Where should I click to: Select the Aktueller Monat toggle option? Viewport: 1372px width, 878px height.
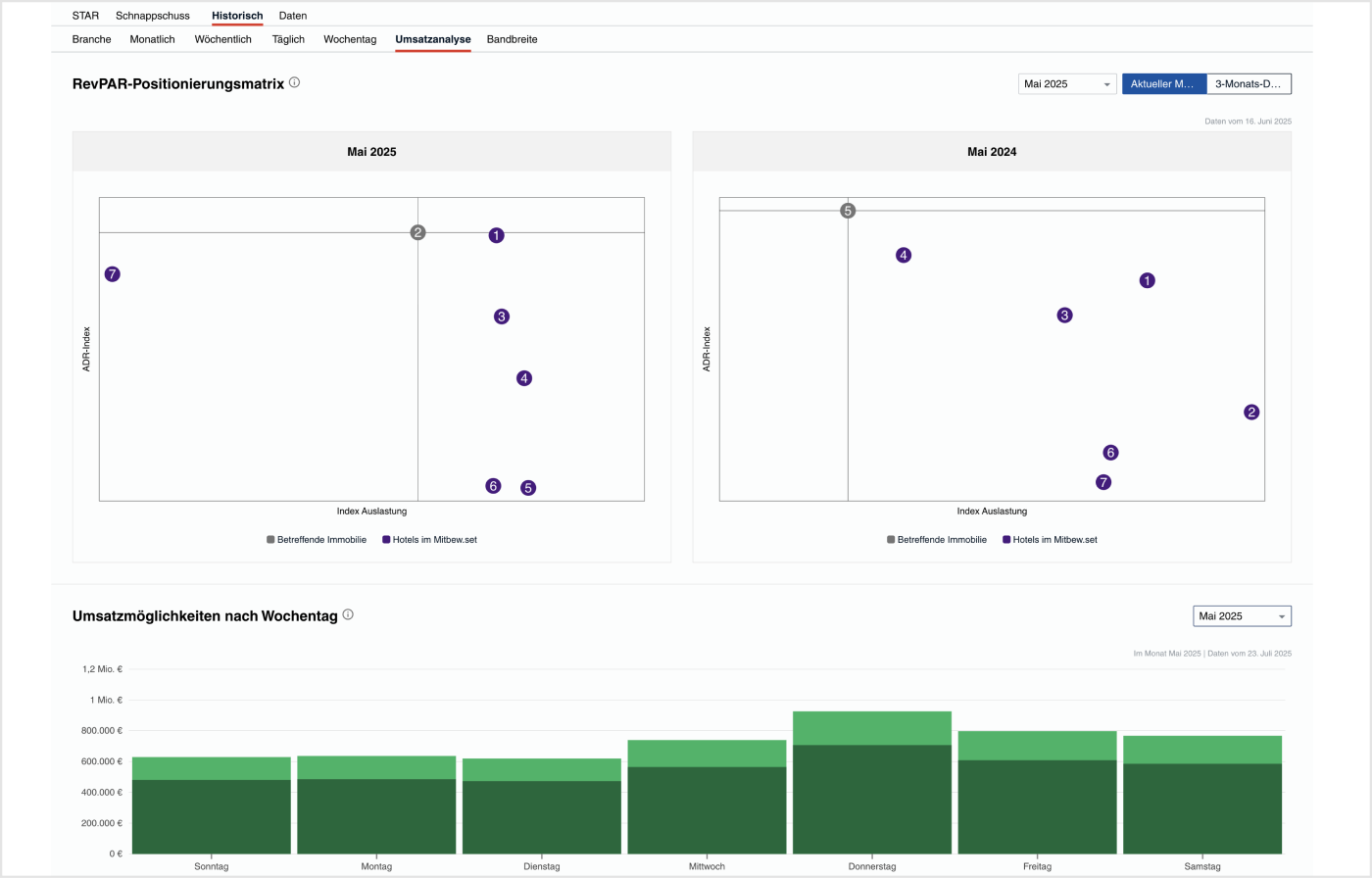(x=1163, y=84)
